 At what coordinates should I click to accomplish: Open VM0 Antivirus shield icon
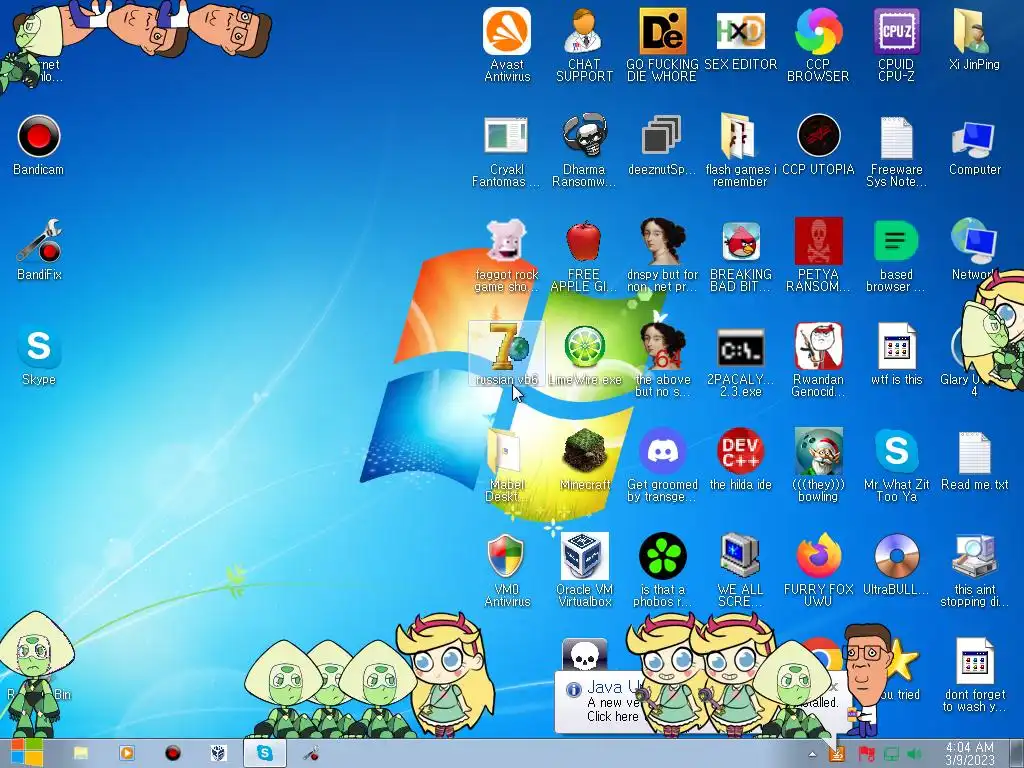[x=507, y=571]
